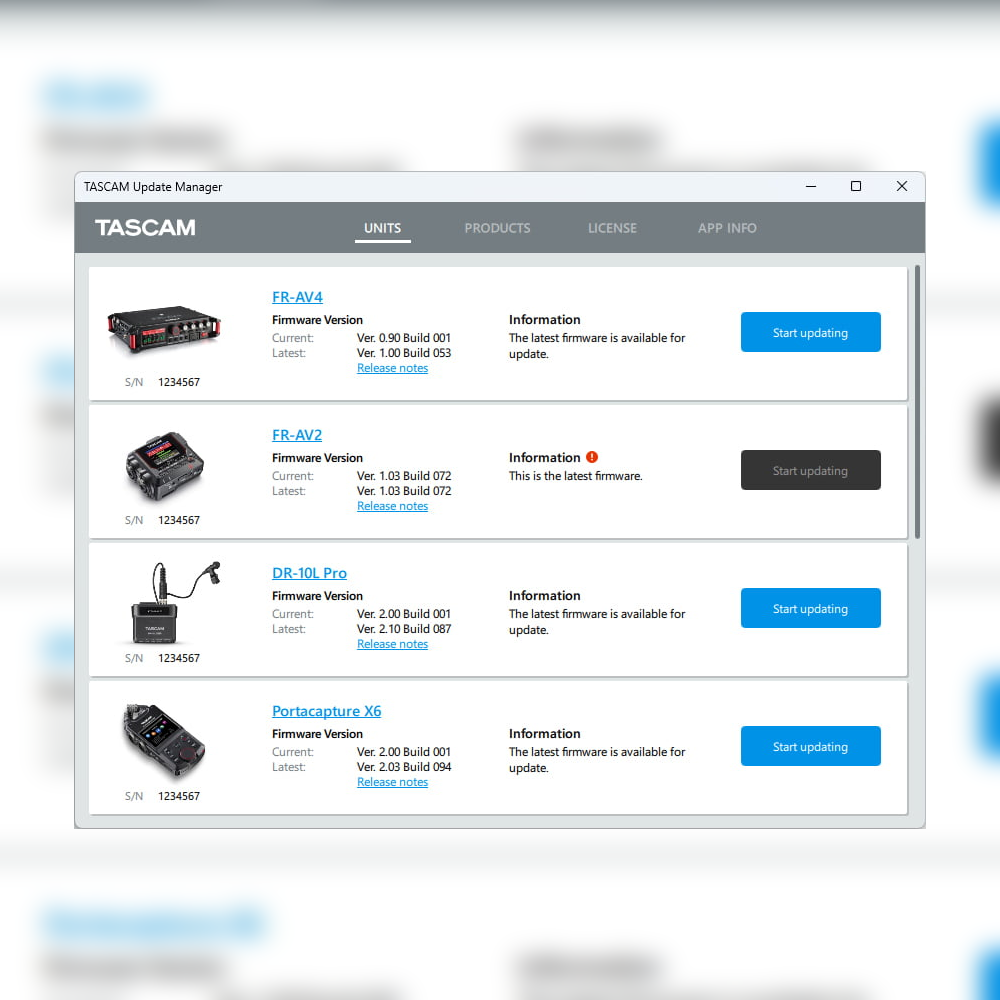Start updating the Portacapture X6 firmware
1000x1000 pixels.
[810, 746]
